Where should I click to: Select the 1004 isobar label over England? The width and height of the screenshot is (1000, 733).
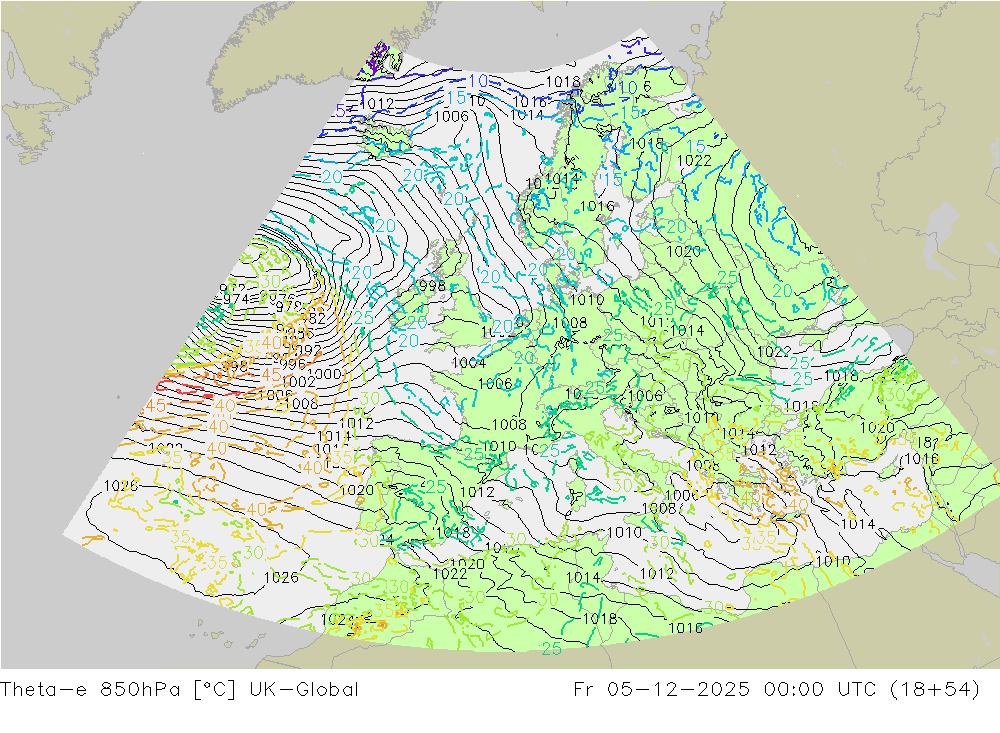[469, 363]
